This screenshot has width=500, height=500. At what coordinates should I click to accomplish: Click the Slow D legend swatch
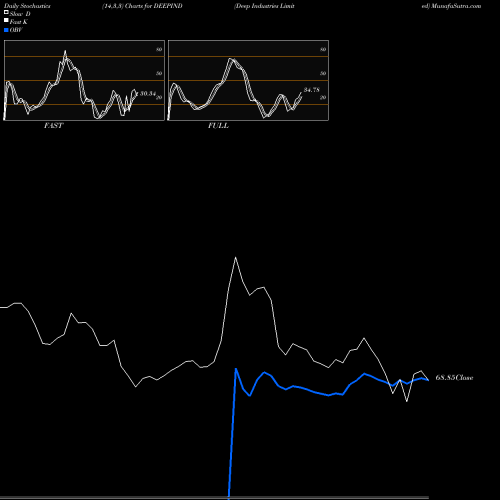pos(6,13)
